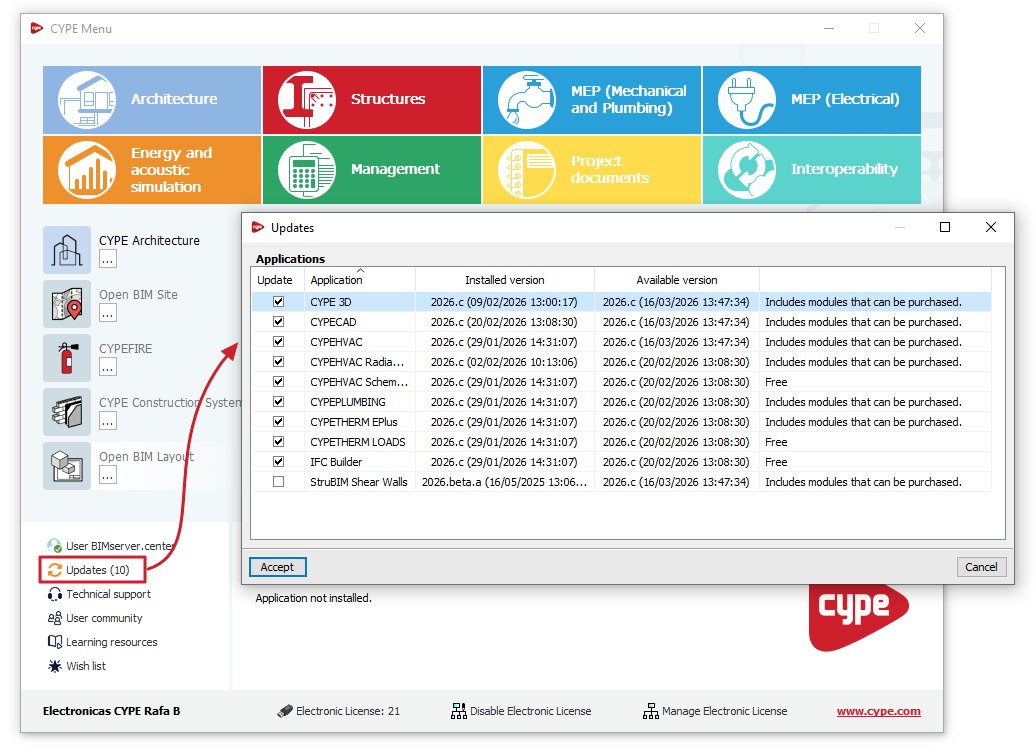The width and height of the screenshot is (1036, 753).
Task: Uncheck the CYPEHVAC update checkbox
Action: pos(279,342)
